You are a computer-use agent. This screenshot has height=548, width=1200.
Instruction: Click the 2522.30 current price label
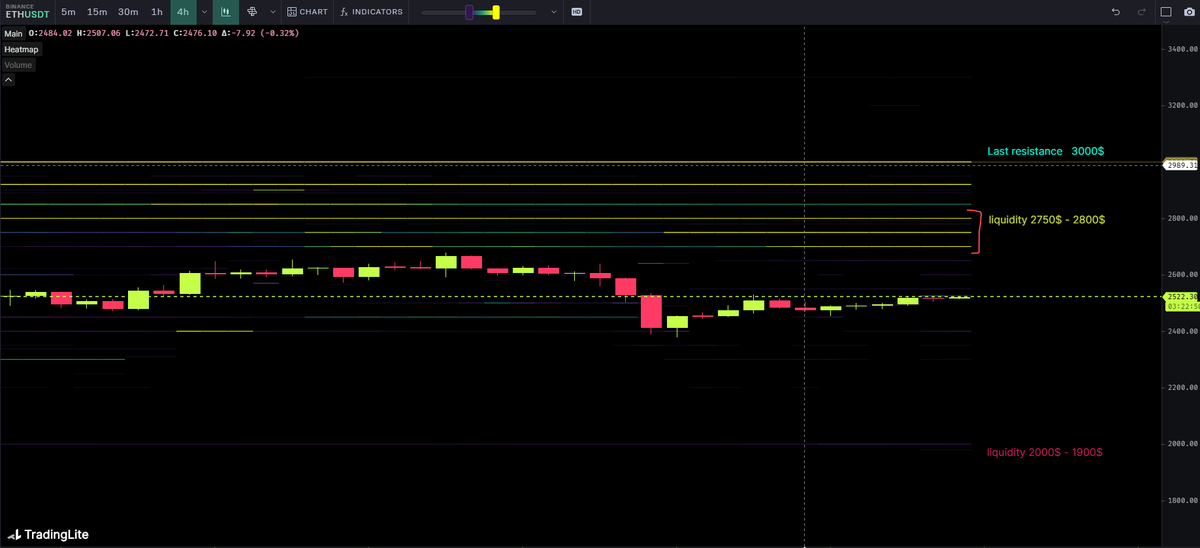(x=1181, y=296)
